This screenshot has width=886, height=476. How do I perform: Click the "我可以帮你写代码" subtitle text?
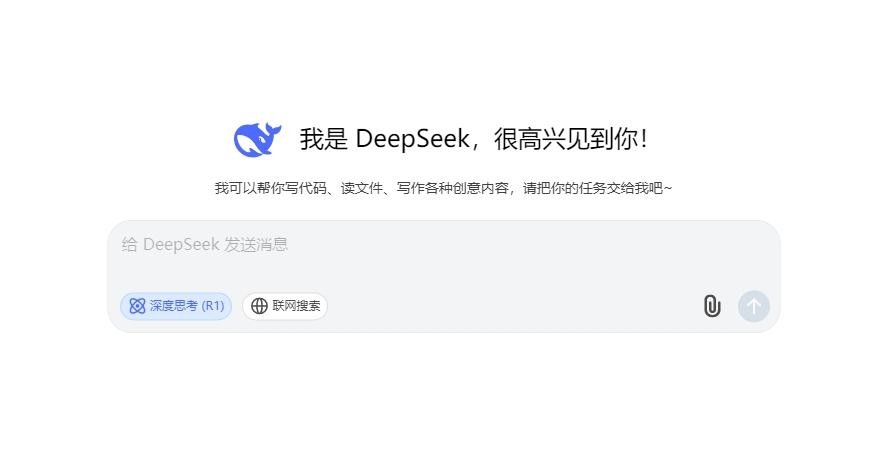[271, 188]
